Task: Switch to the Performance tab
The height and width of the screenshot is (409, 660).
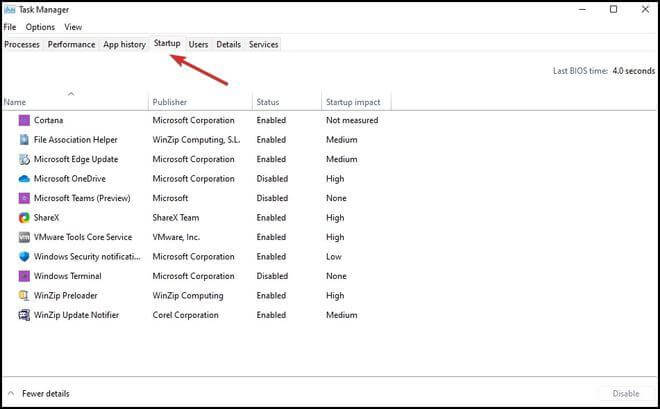Action: click(71, 44)
